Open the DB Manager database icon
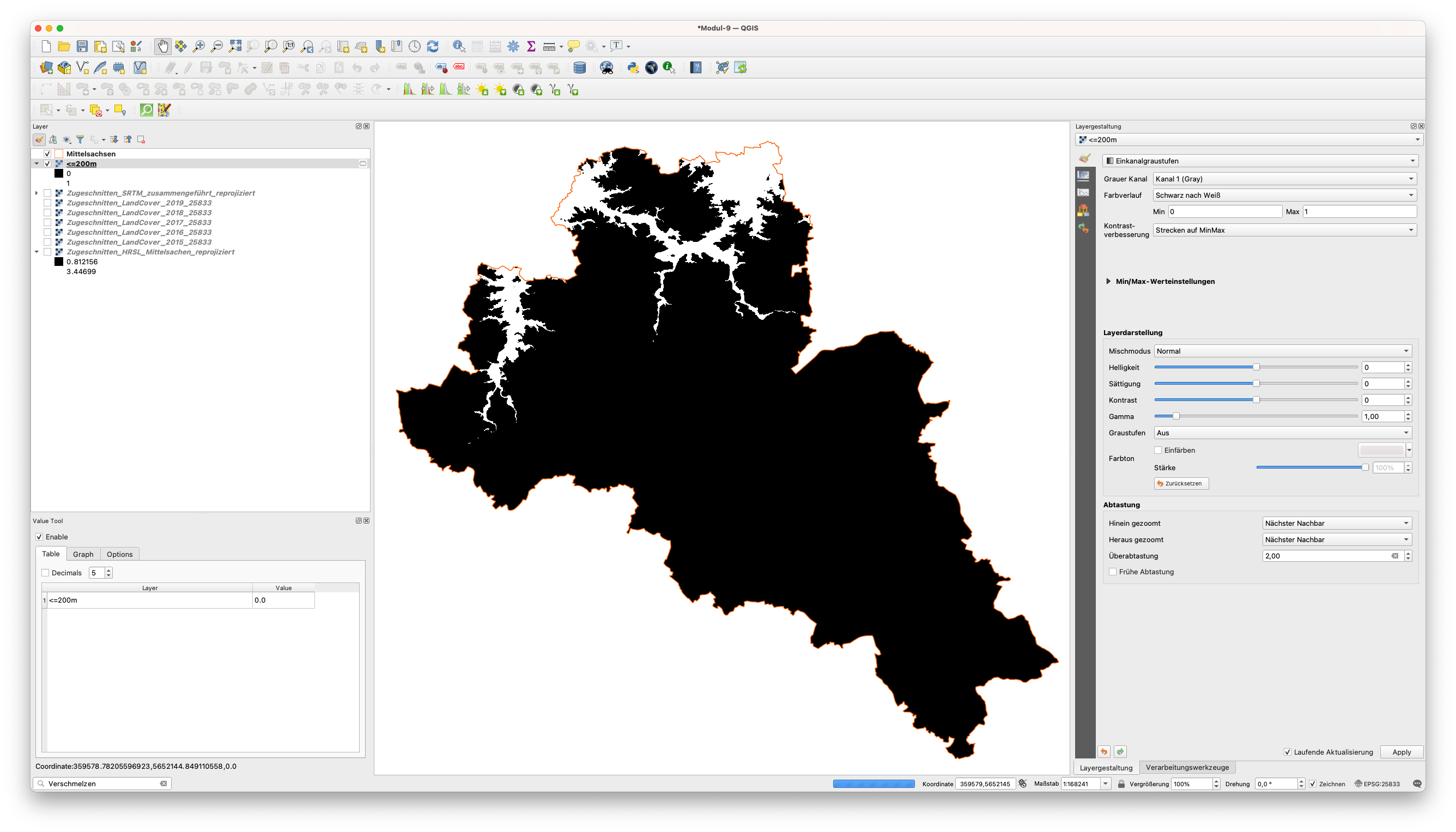 [x=579, y=68]
